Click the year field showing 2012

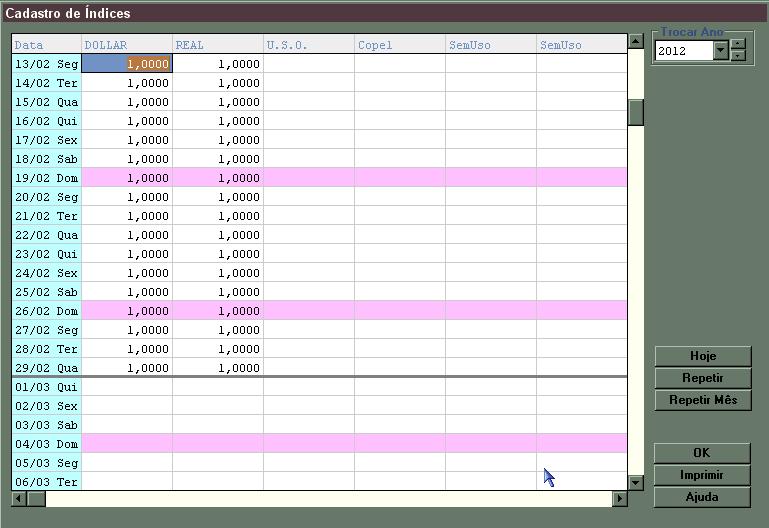pos(684,50)
